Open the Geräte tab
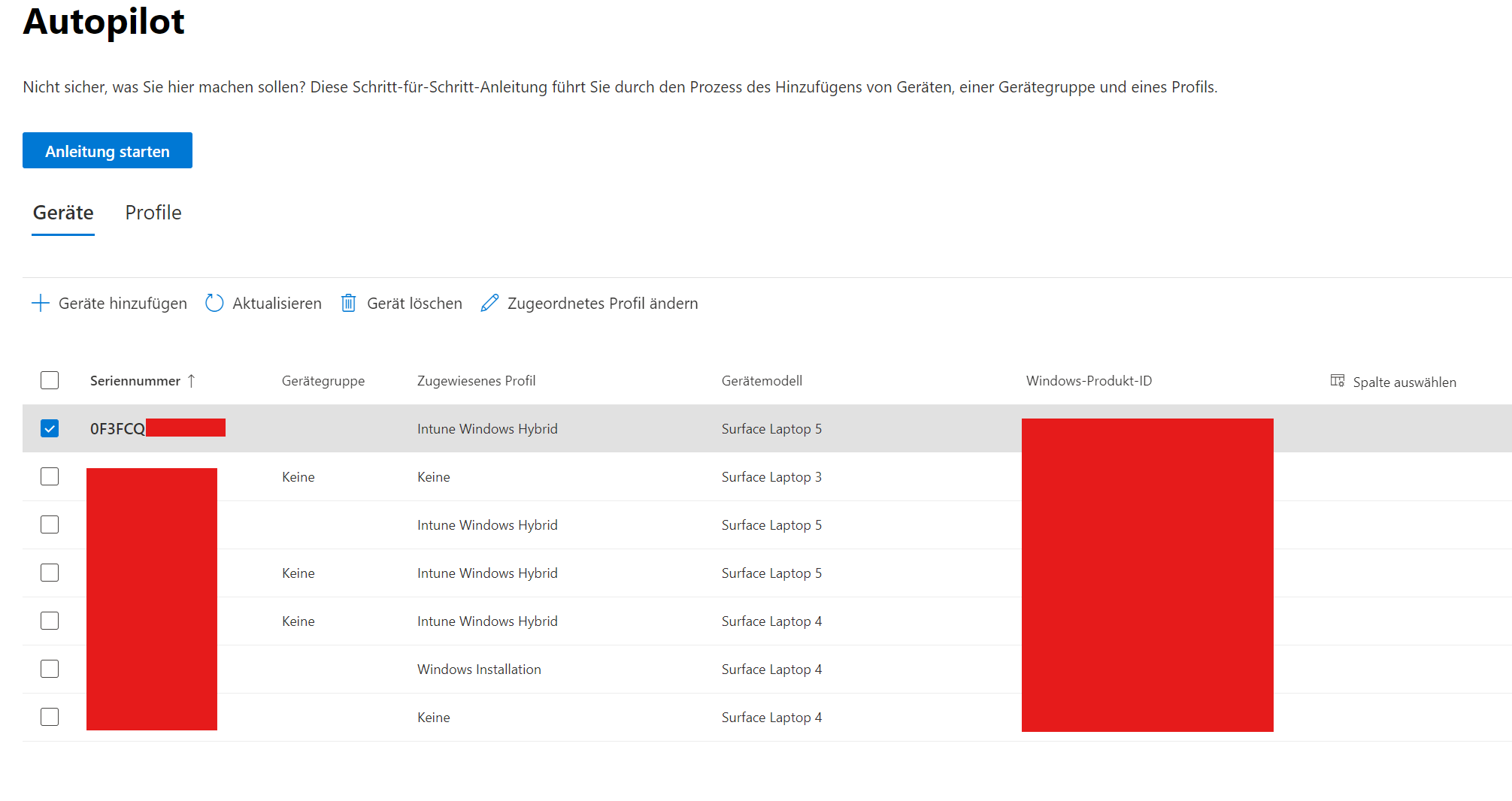Image resolution: width=1512 pixels, height=801 pixels. pyautogui.click(x=63, y=213)
